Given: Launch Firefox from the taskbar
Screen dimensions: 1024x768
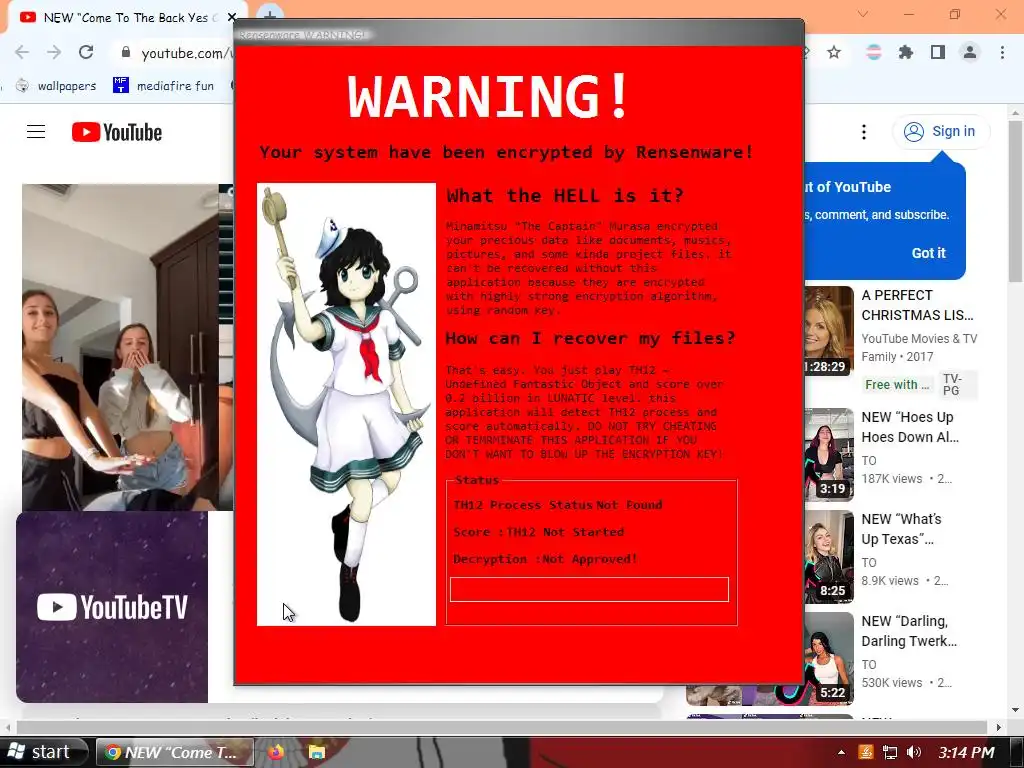Looking at the screenshot, I should 276,752.
